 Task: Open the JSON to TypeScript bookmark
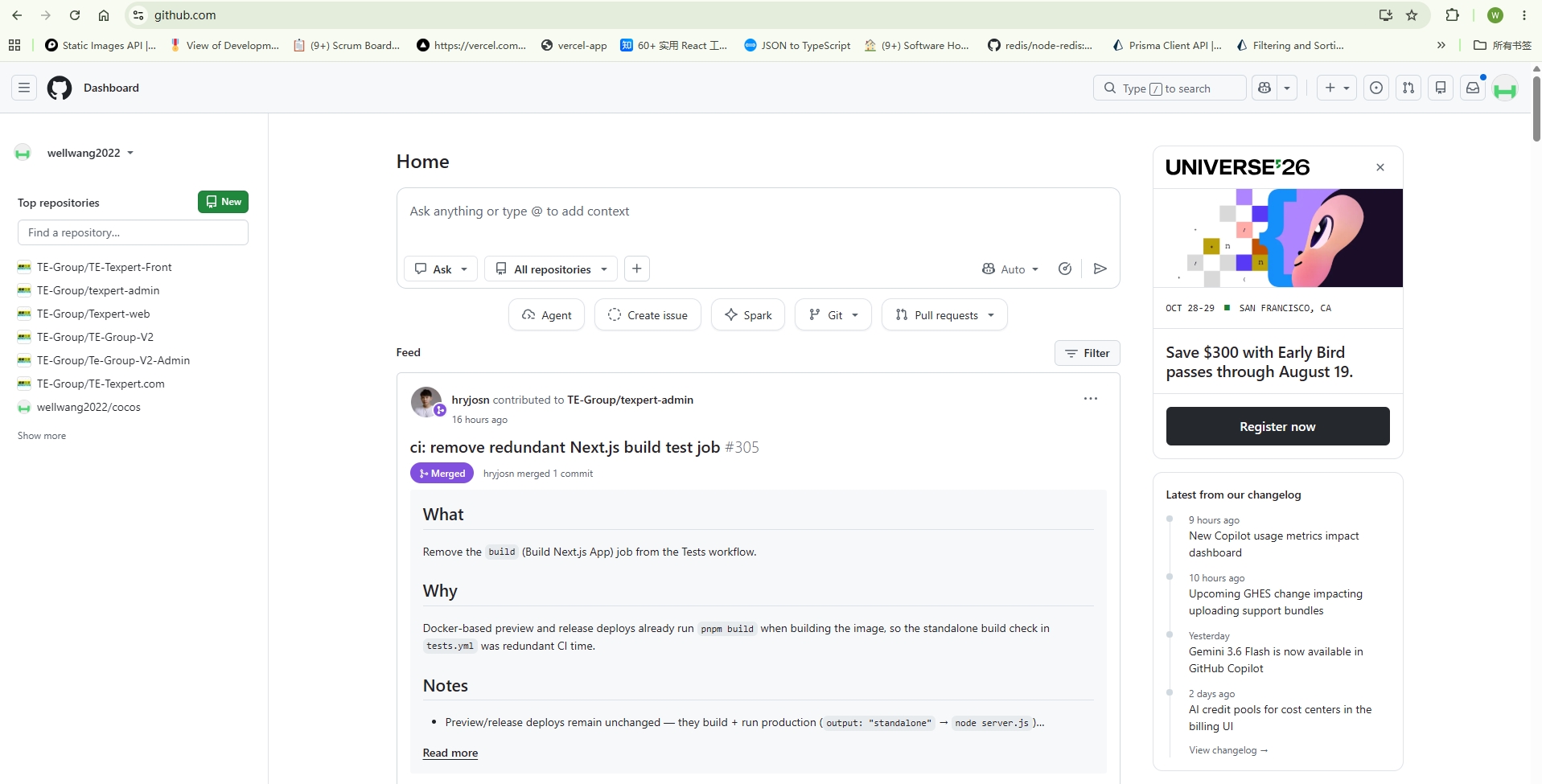(x=797, y=45)
